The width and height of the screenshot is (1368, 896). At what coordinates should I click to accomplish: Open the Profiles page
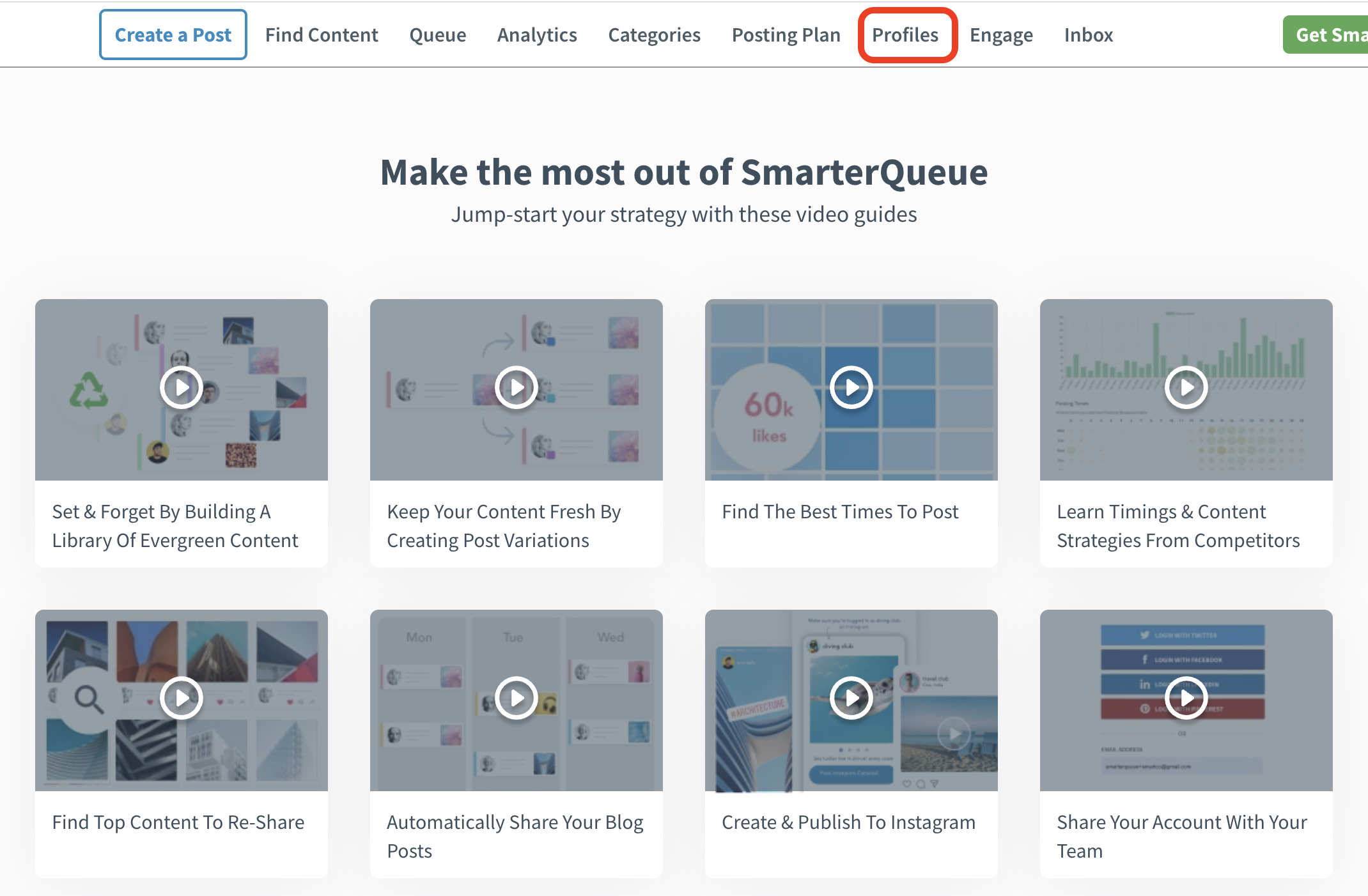(x=906, y=35)
